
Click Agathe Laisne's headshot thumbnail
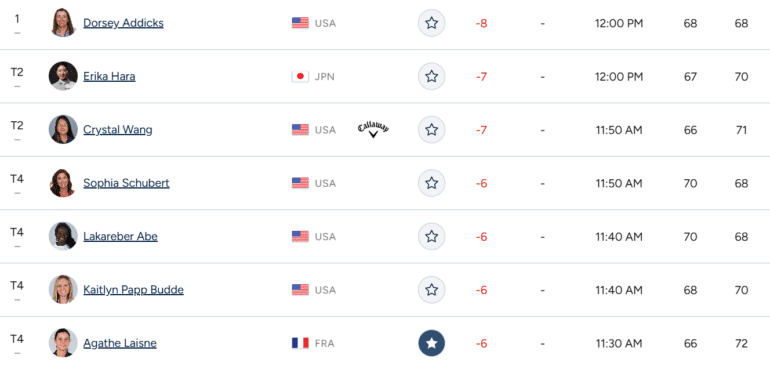pos(63,343)
